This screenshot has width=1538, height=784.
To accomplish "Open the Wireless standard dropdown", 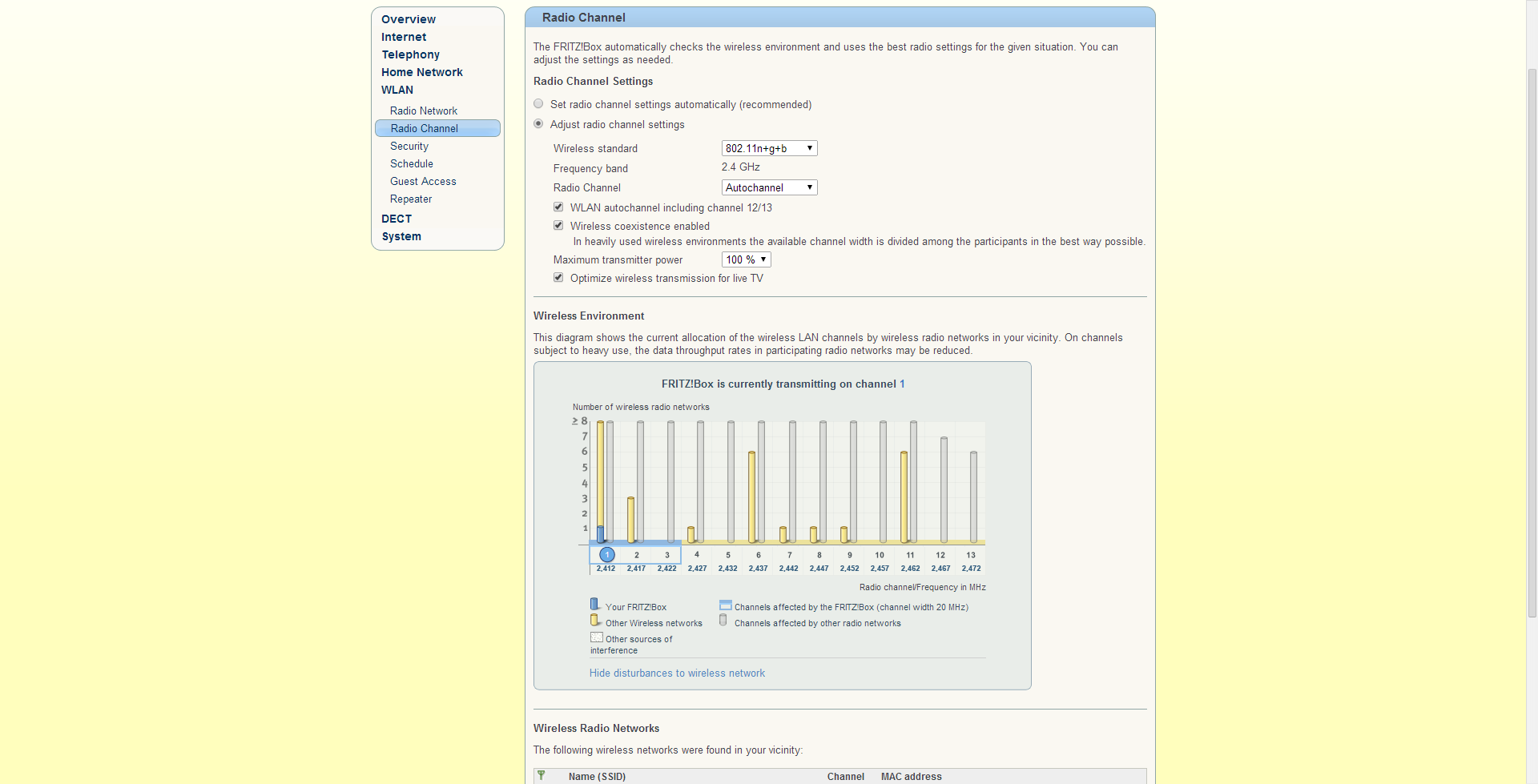I will 769,148.
